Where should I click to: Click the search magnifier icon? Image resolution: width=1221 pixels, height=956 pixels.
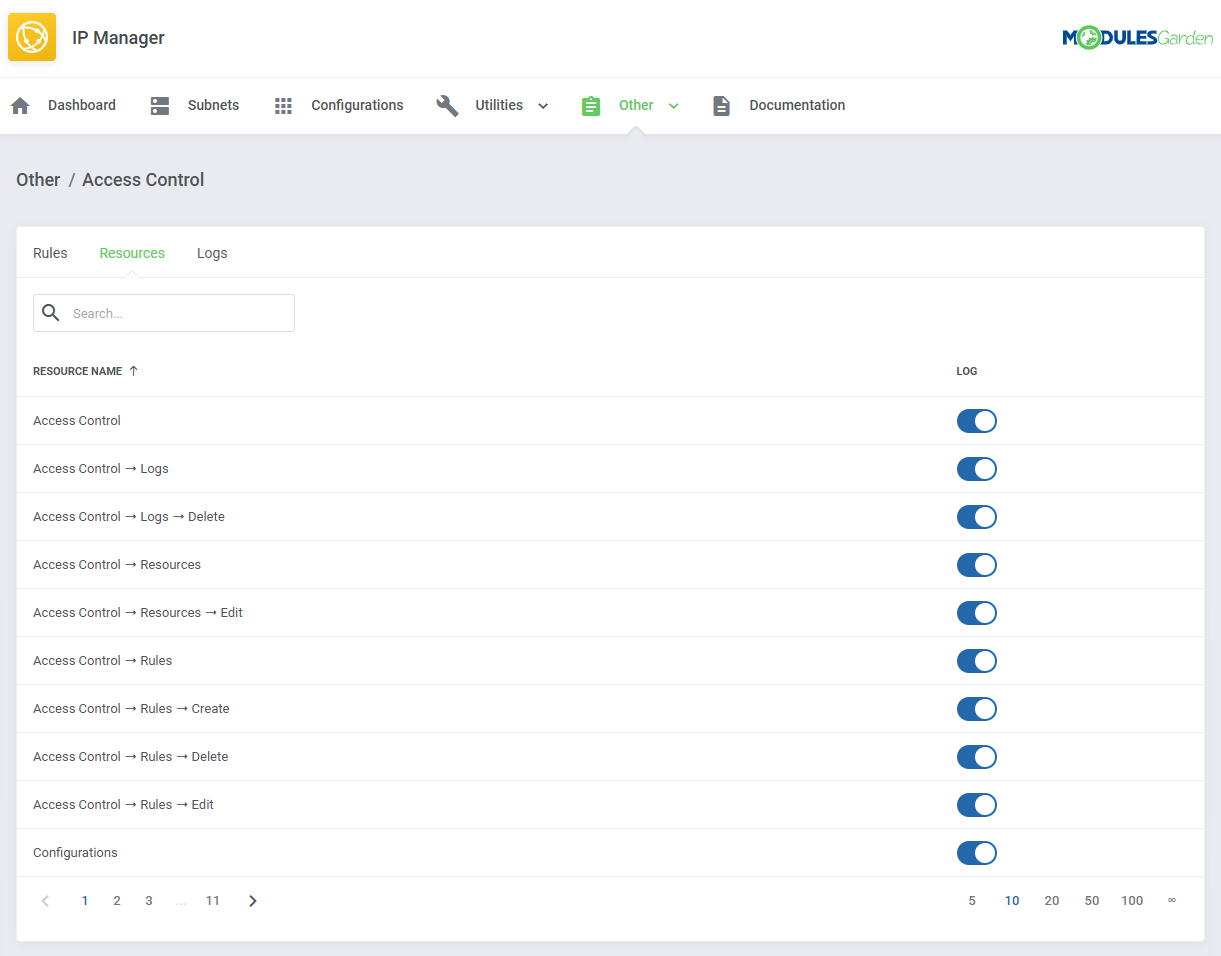tap(51, 313)
